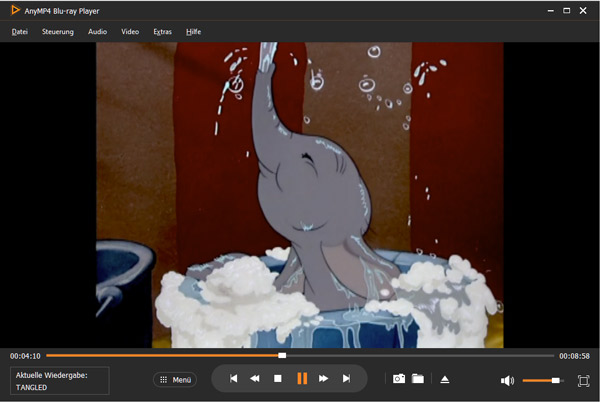This screenshot has width=600, height=402.
Task: Adjust the volume slider handle
Action: click(556, 380)
